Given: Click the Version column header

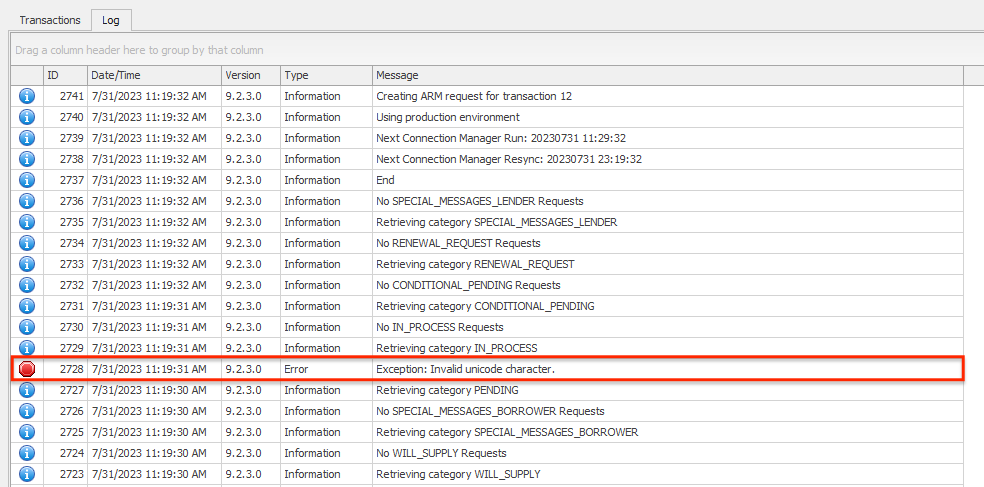Looking at the screenshot, I should tap(249, 75).
